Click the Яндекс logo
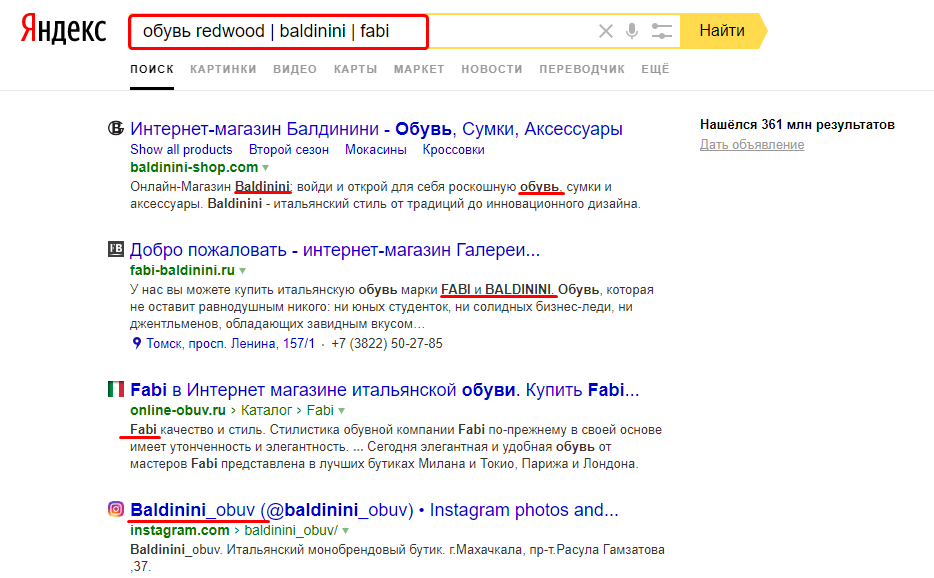 point(63,30)
